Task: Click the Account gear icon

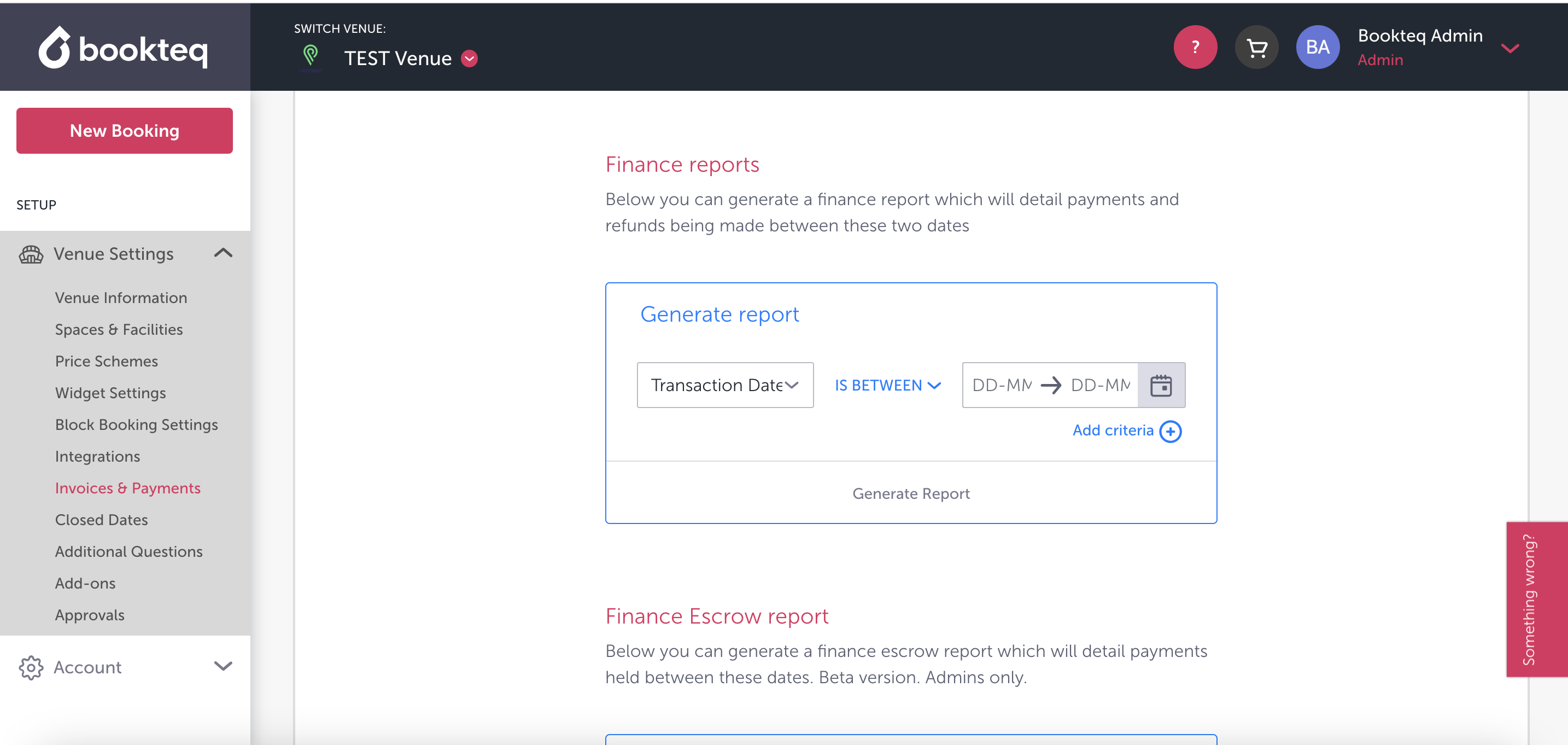Action: pos(31,667)
